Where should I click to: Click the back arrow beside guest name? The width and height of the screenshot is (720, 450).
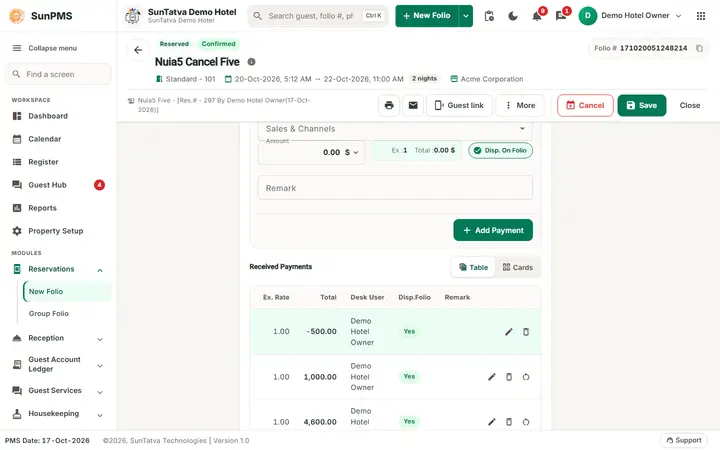tap(138, 50)
